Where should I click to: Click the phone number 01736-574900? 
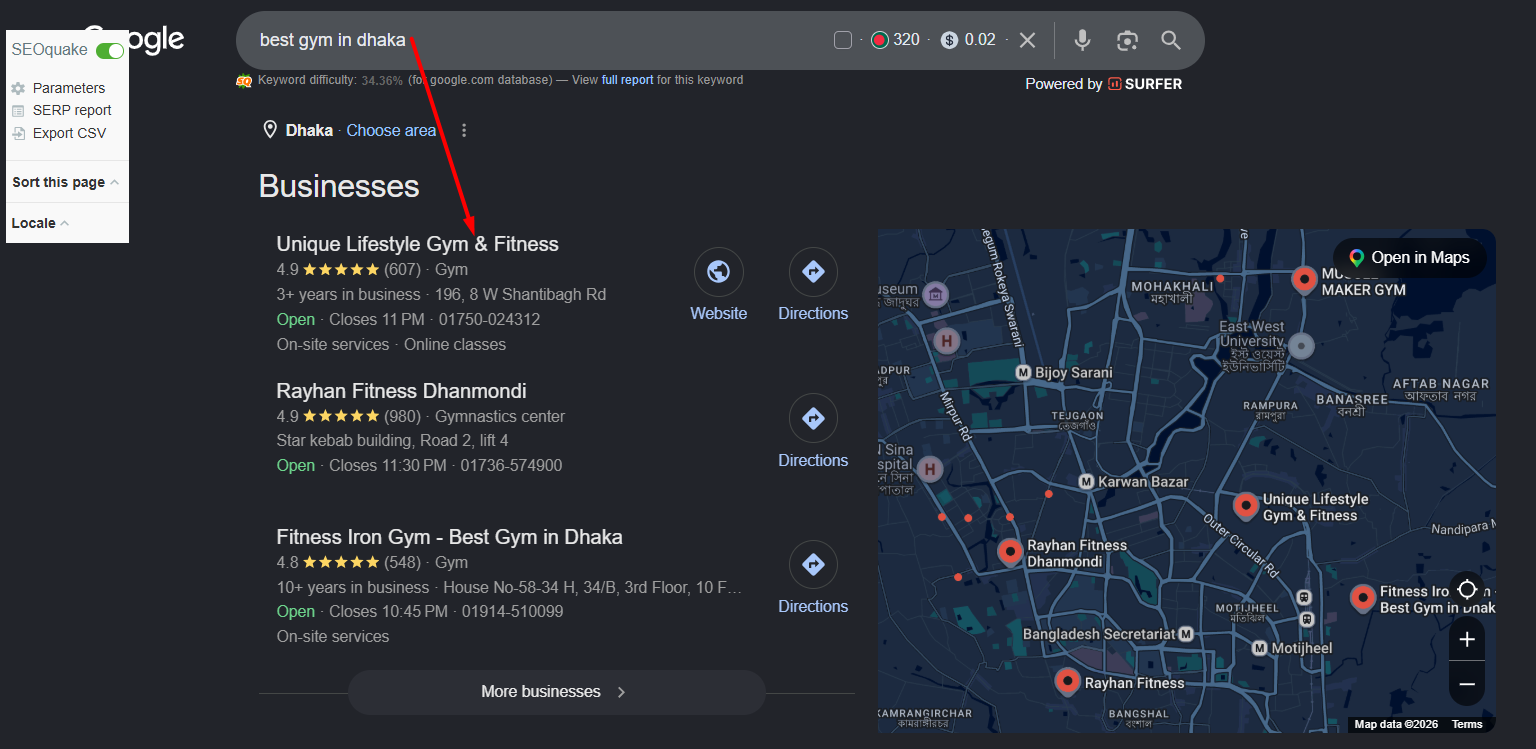(511, 466)
